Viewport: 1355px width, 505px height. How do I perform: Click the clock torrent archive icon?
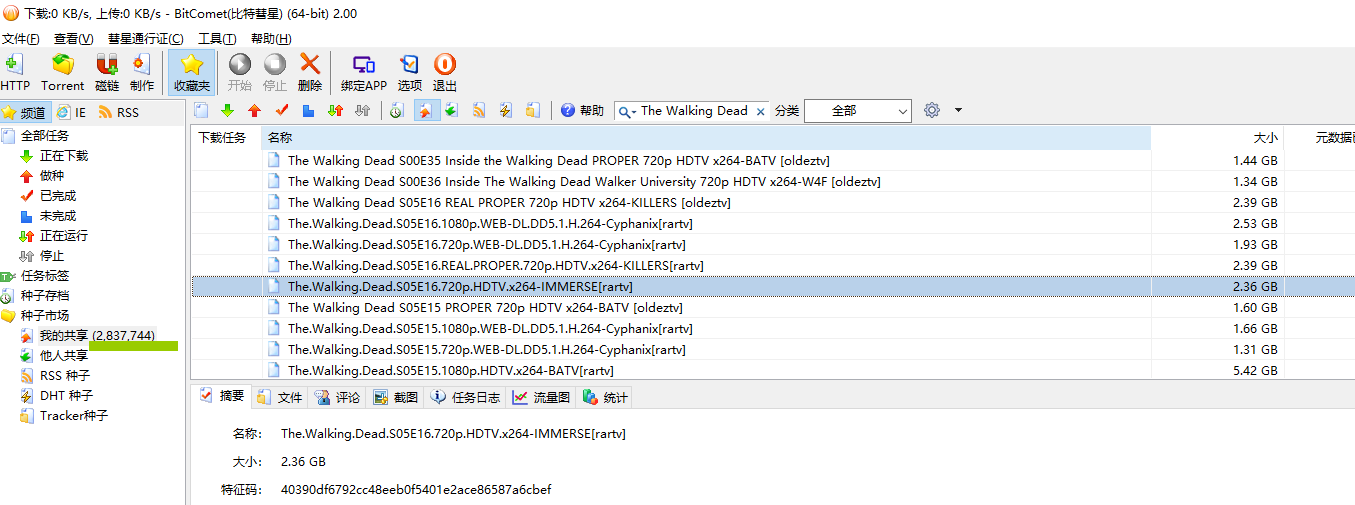click(397, 110)
